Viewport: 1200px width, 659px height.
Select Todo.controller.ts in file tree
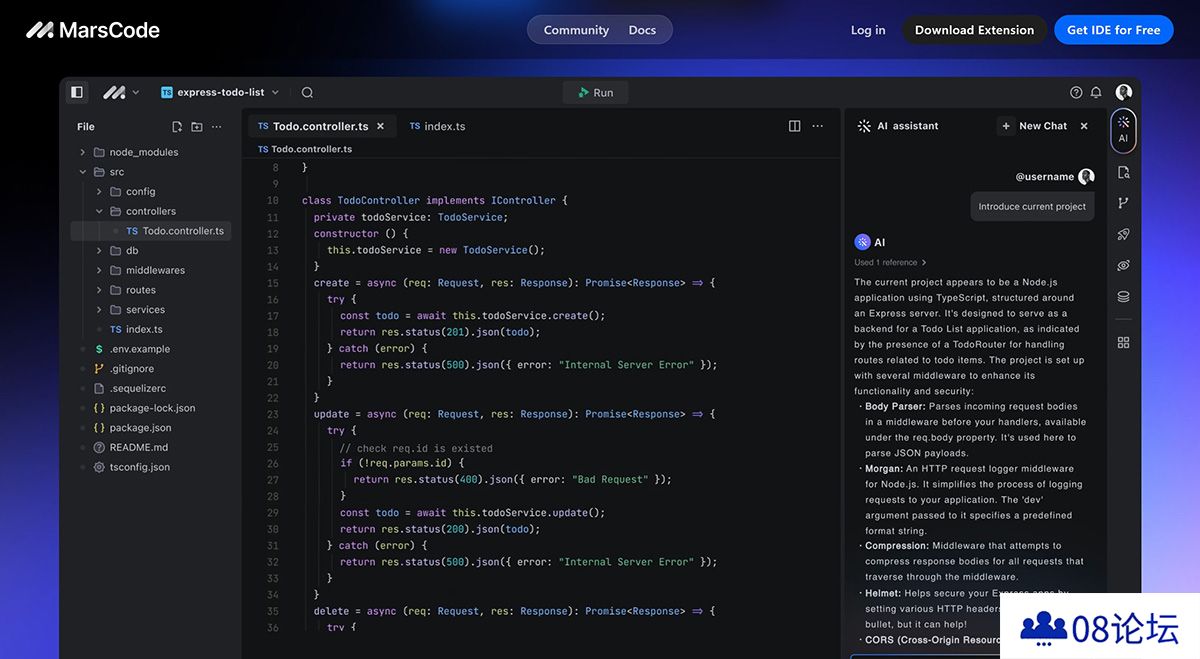pyautogui.click(x=150, y=231)
